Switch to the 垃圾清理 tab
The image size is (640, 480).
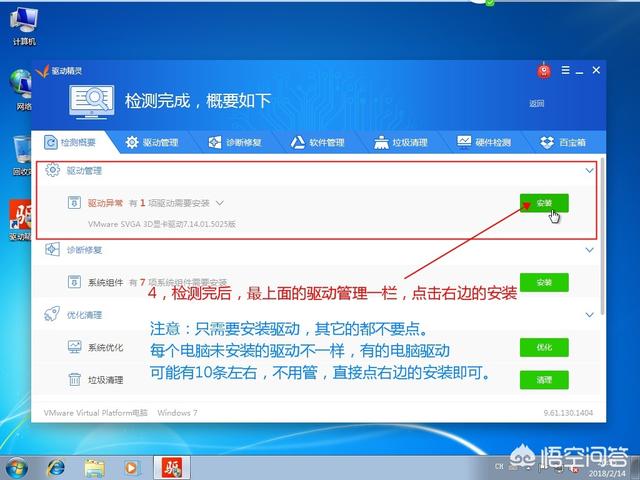point(401,142)
